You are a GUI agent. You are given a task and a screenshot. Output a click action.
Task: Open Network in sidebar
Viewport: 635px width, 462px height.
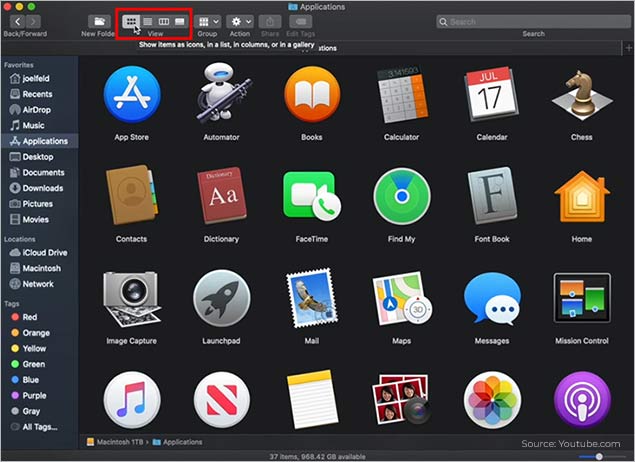[x=40, y=284]
